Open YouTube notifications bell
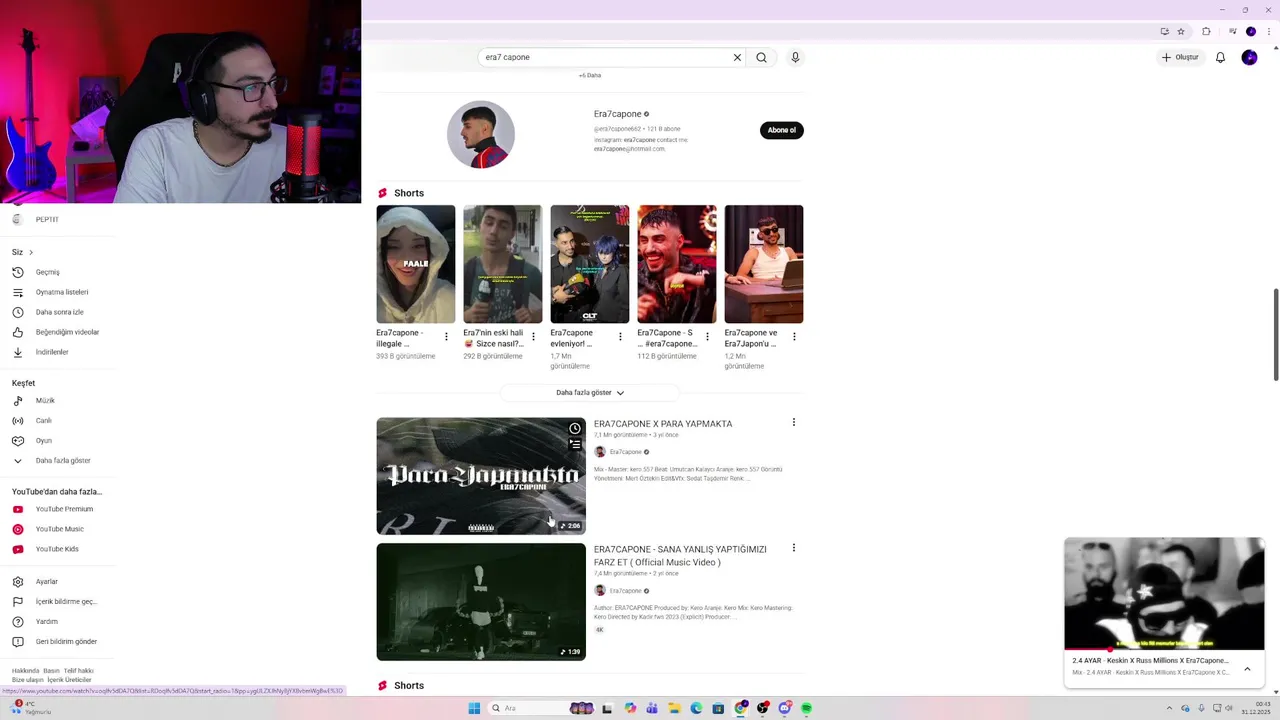Screen dimensions: 1280x720 click(x=1220, y=57)
